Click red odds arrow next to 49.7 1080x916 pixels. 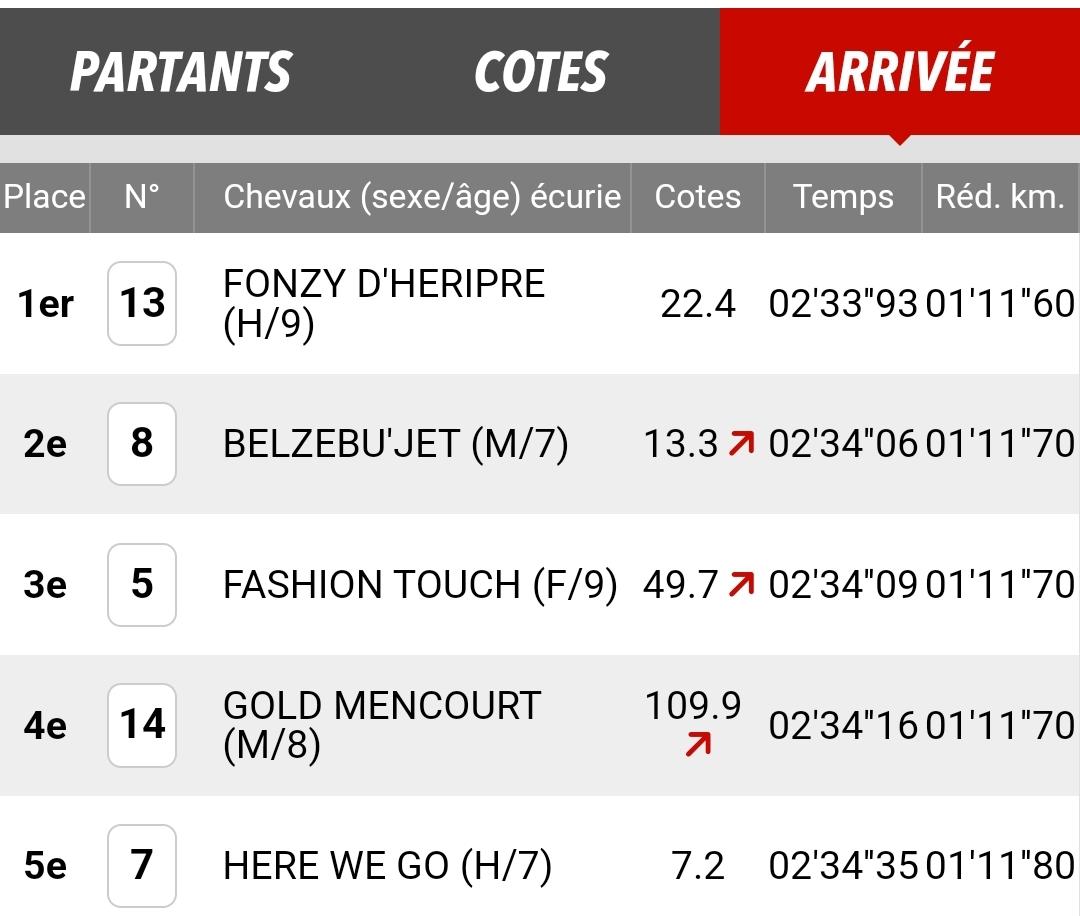(742, 584)
